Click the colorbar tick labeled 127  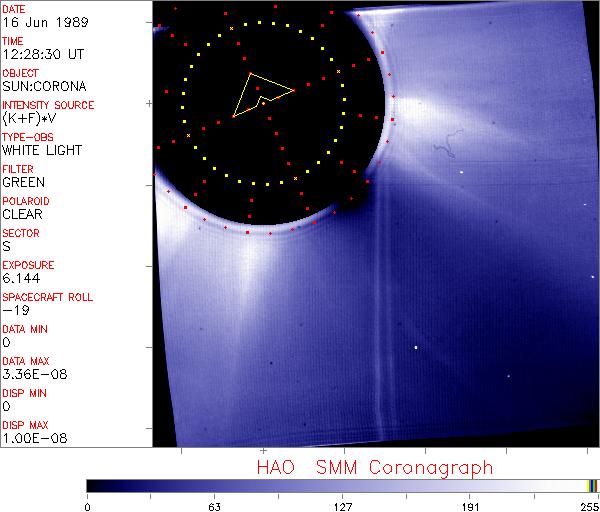point(343,506)
